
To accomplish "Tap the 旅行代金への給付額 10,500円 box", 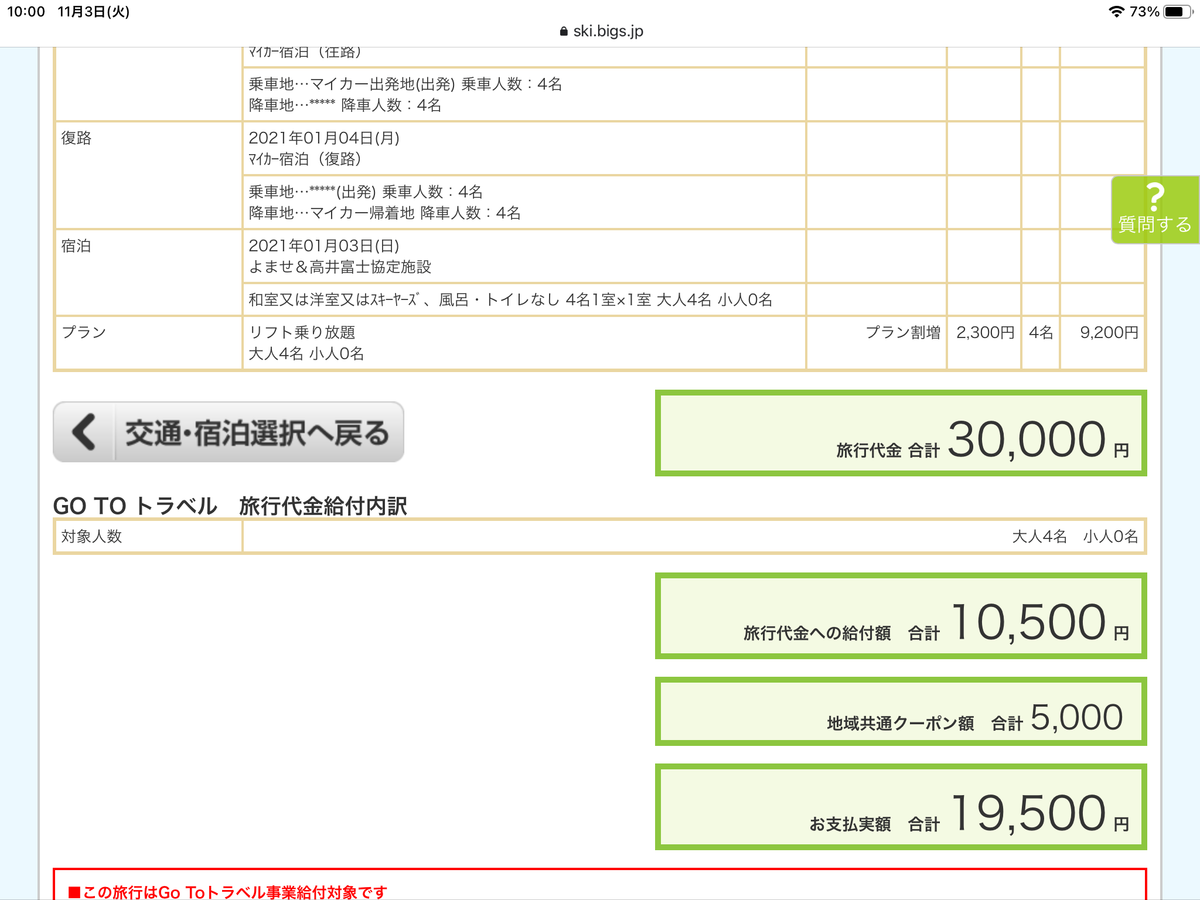I will [901, 615].
